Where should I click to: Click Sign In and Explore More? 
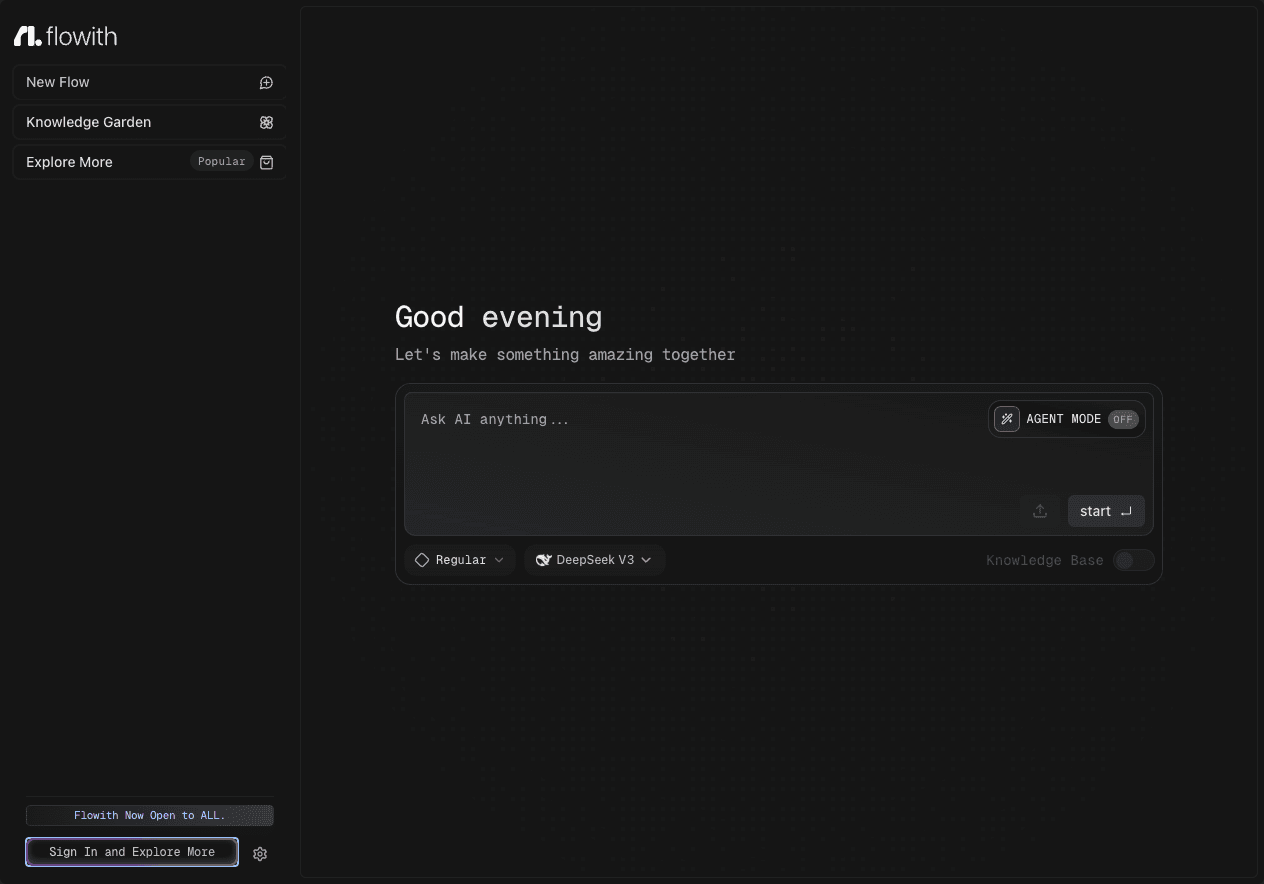(x=131, y=852)
